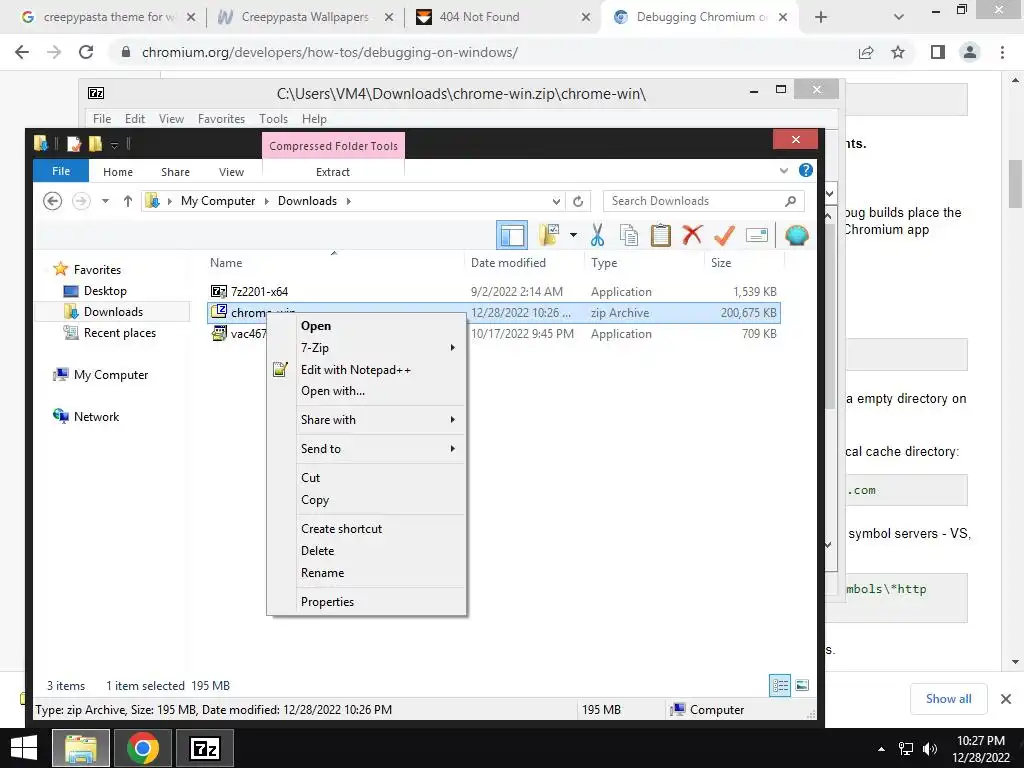Expand the Folder Options toolbar dropdown arrow
Image resolution: width=1024 pixels, height=768 pixels.
click(573, 235)
